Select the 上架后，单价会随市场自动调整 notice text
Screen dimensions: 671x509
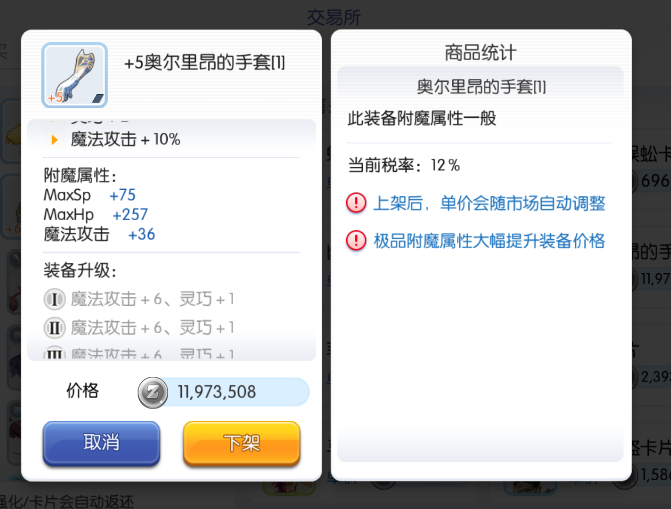[489, 203]
